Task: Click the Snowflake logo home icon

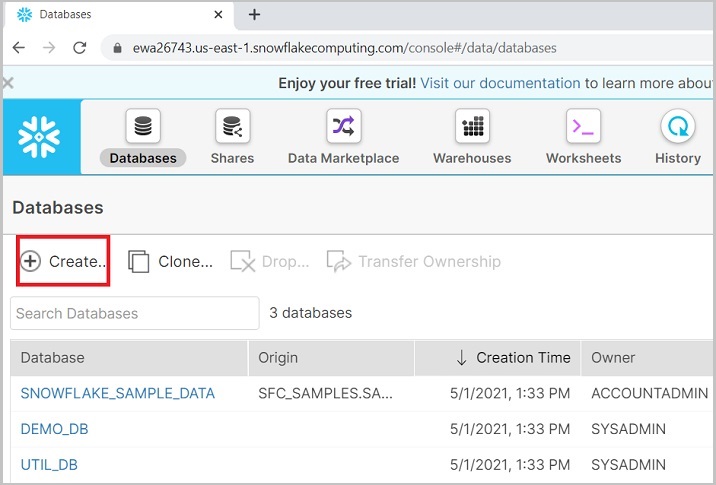Action: click(40, 135)
